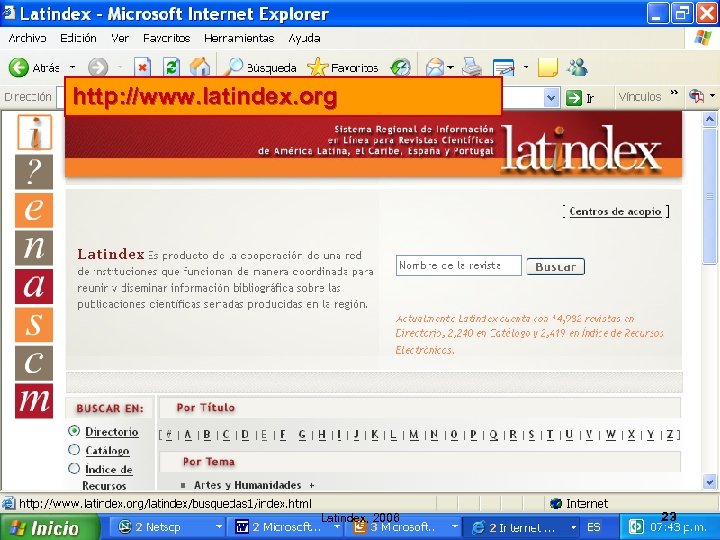Click the Atrás back arrow icon
Viewport: 720px width, 540px height.
[19, 68]
